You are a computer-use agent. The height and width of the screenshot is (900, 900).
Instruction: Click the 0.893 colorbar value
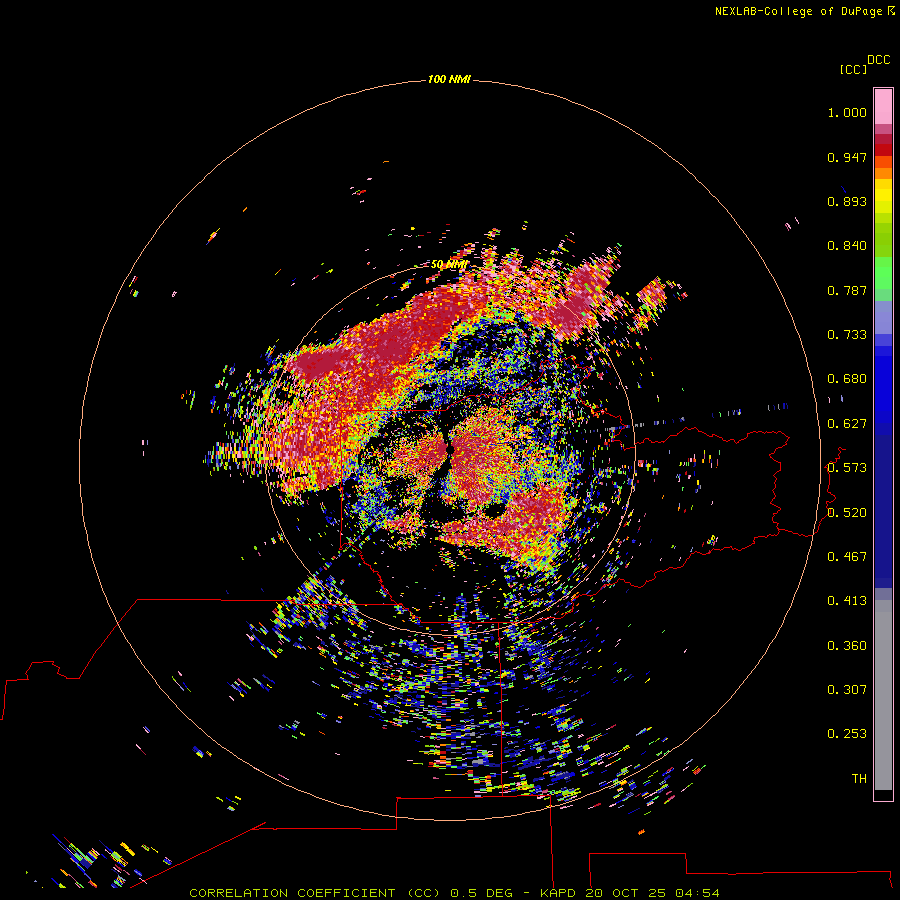click(847, 201)
